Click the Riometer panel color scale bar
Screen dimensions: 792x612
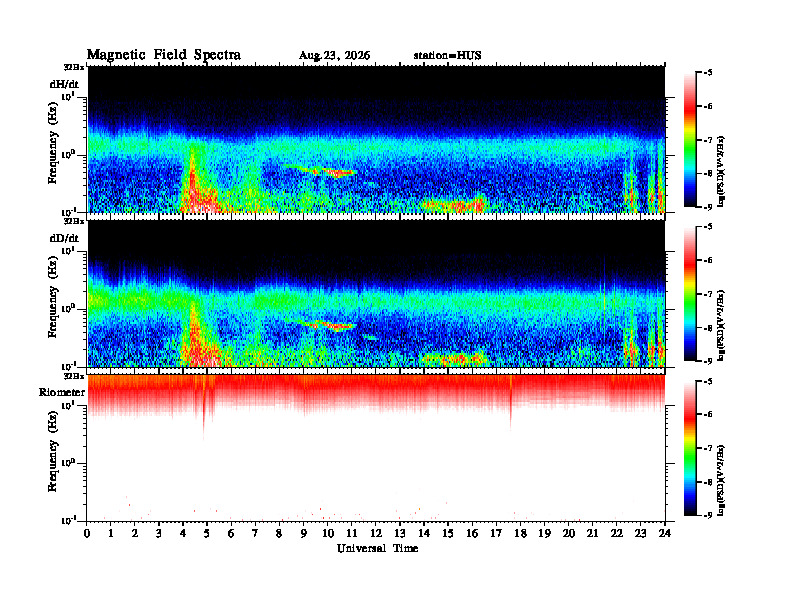[x=690, y=448]
